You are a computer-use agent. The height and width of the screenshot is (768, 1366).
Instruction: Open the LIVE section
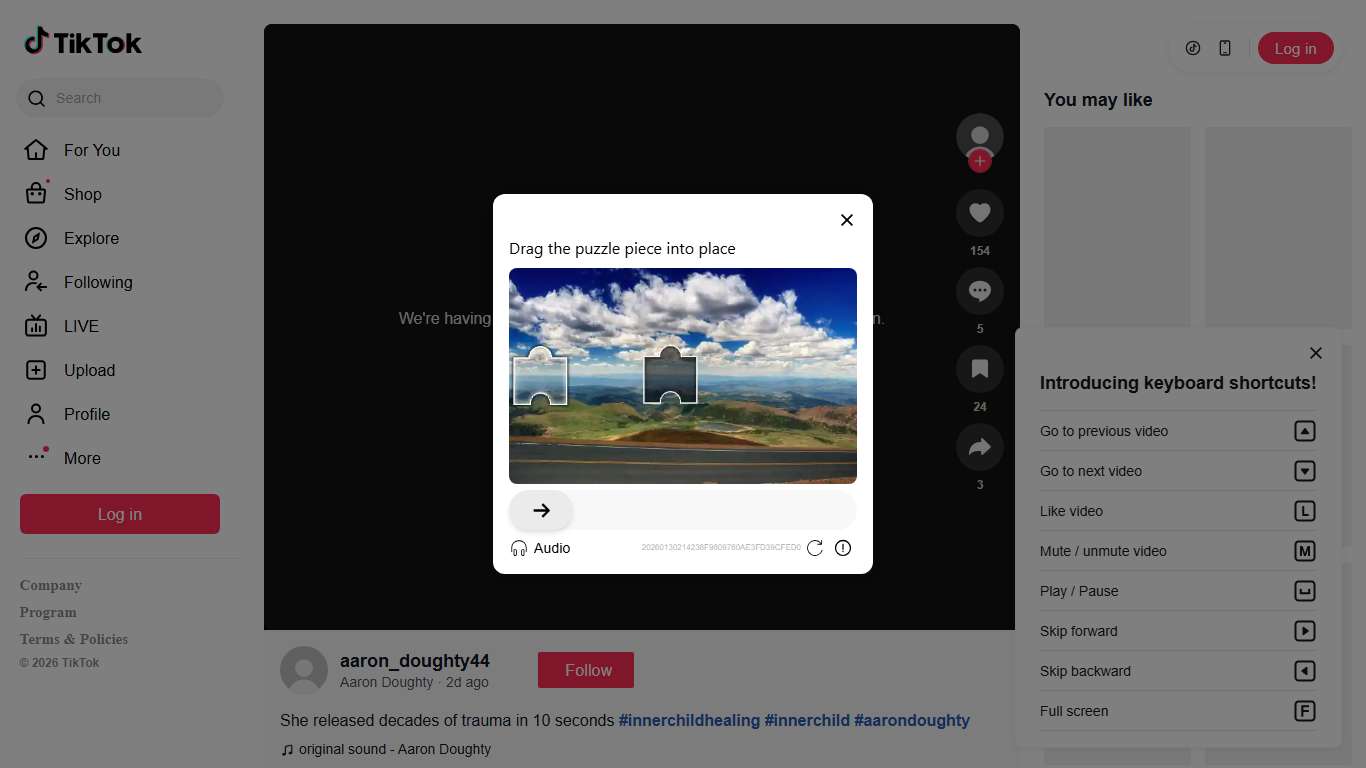click(81, 326)
